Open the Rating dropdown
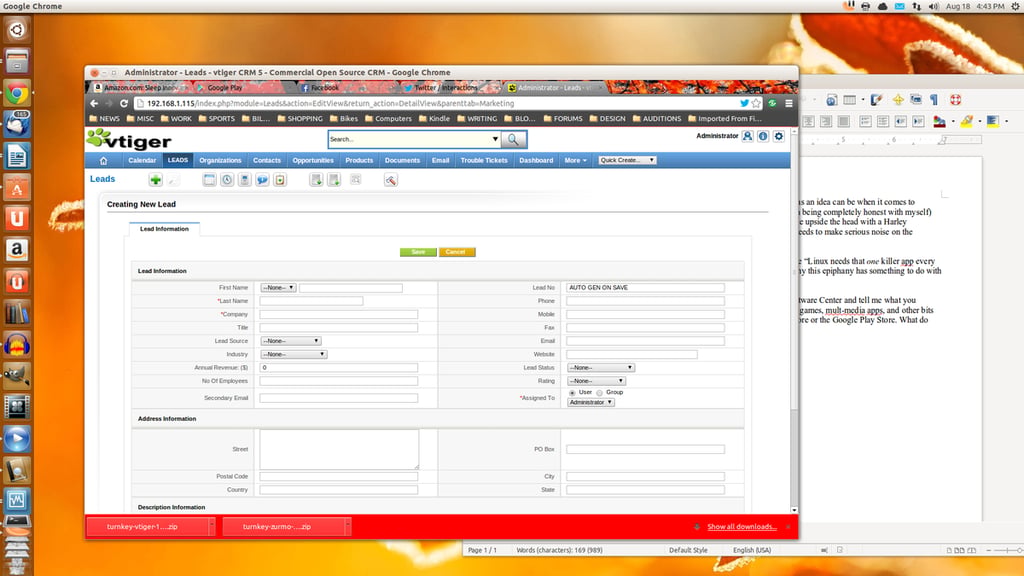The width and height of the screenshot is (1024, 576). 596,381
